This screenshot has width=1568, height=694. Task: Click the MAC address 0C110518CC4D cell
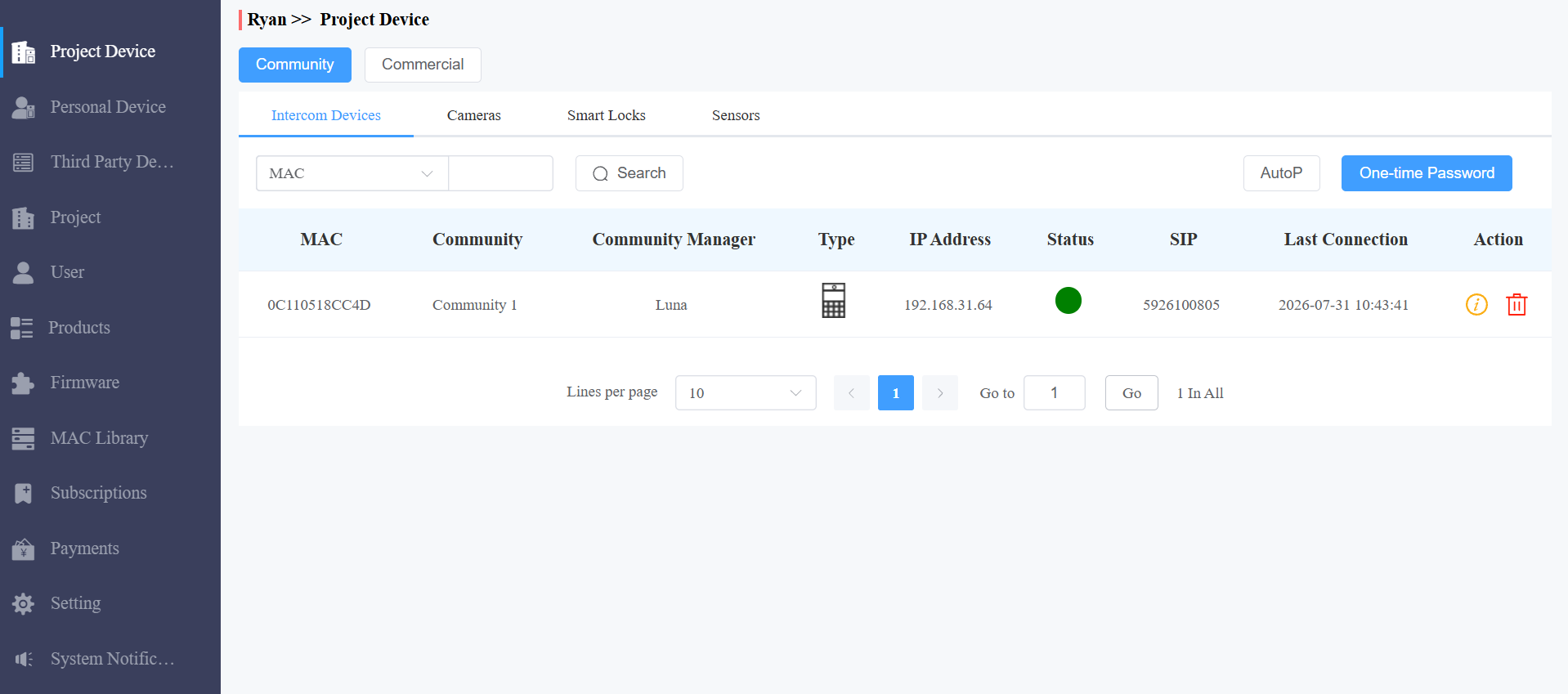click(319, 305)
